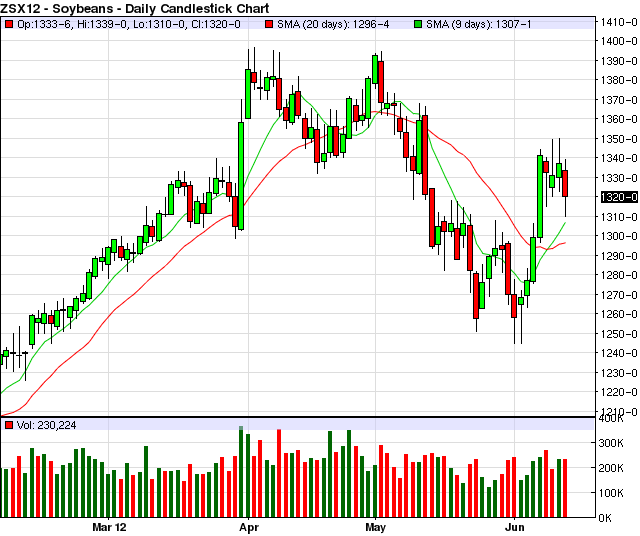Click the '1410-0' price axis label
640x536 pixels.
(x=619, y=22)
